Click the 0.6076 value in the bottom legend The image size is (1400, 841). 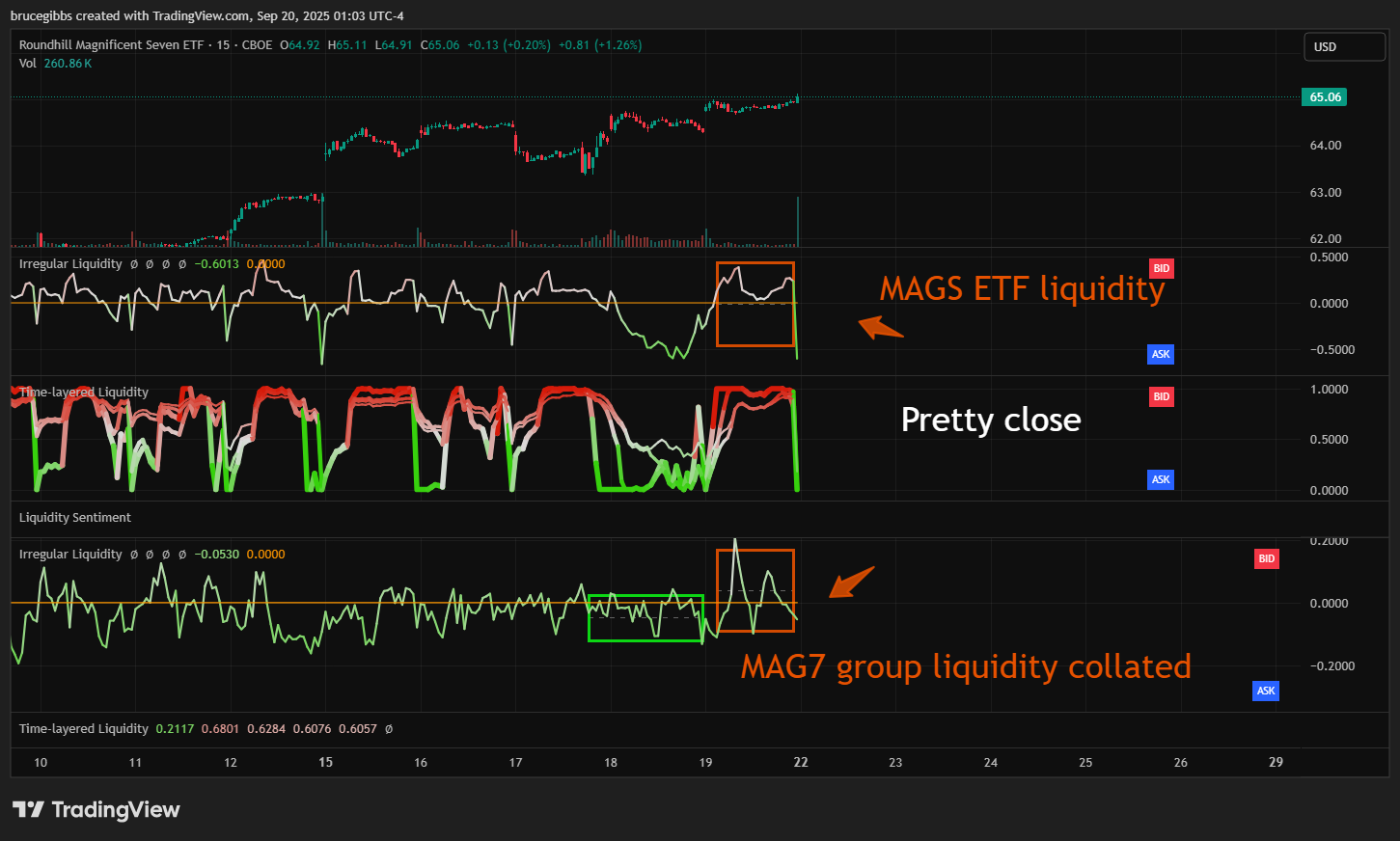click(x=313, y=729)
